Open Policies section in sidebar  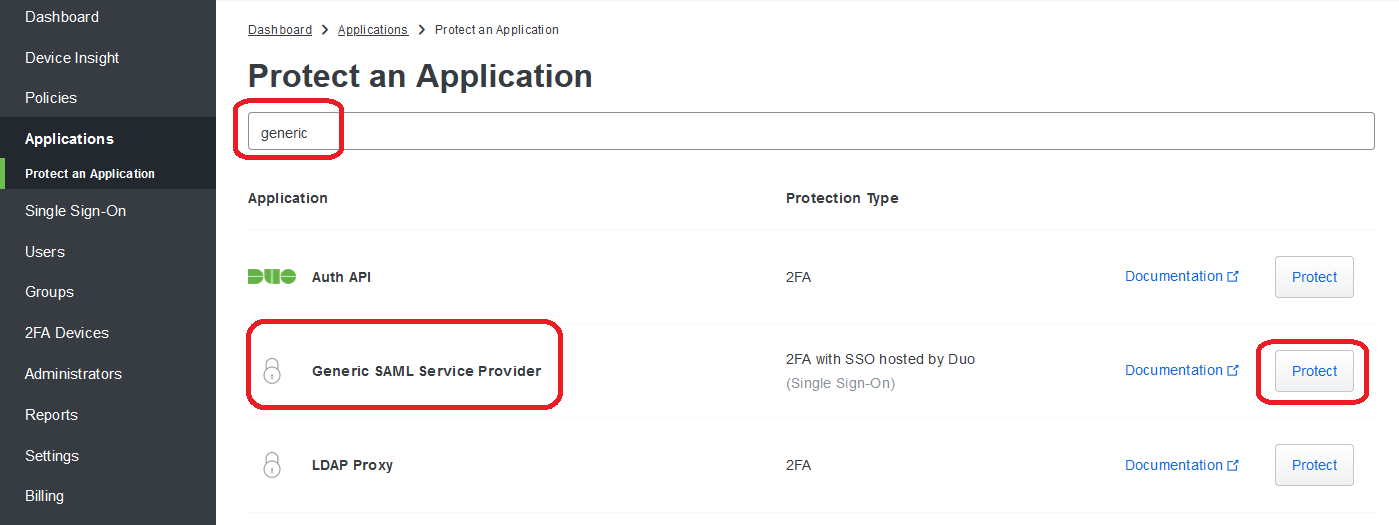click(51, 98)
